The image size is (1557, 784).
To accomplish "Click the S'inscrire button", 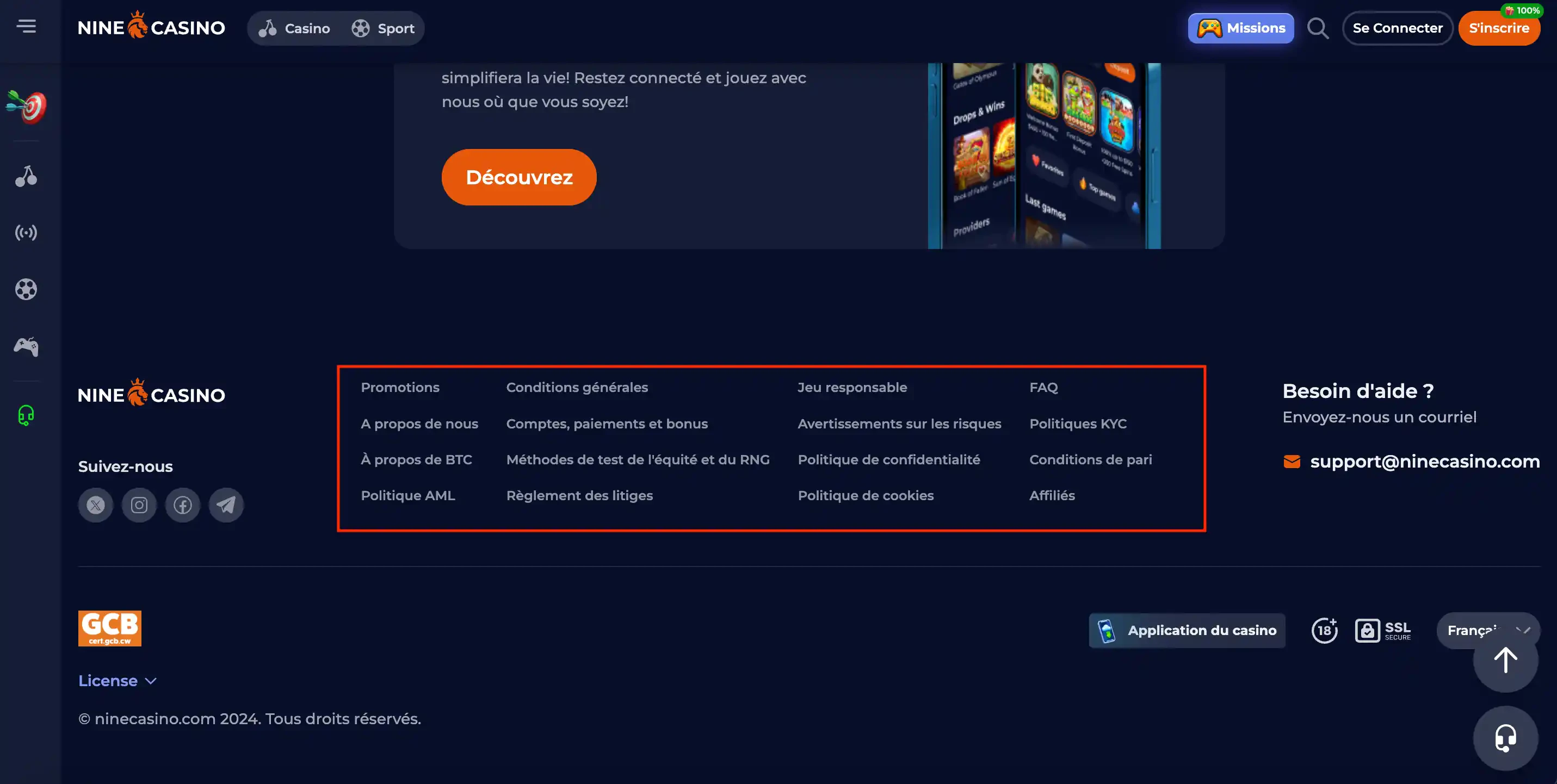I will tap(1499, 28).
